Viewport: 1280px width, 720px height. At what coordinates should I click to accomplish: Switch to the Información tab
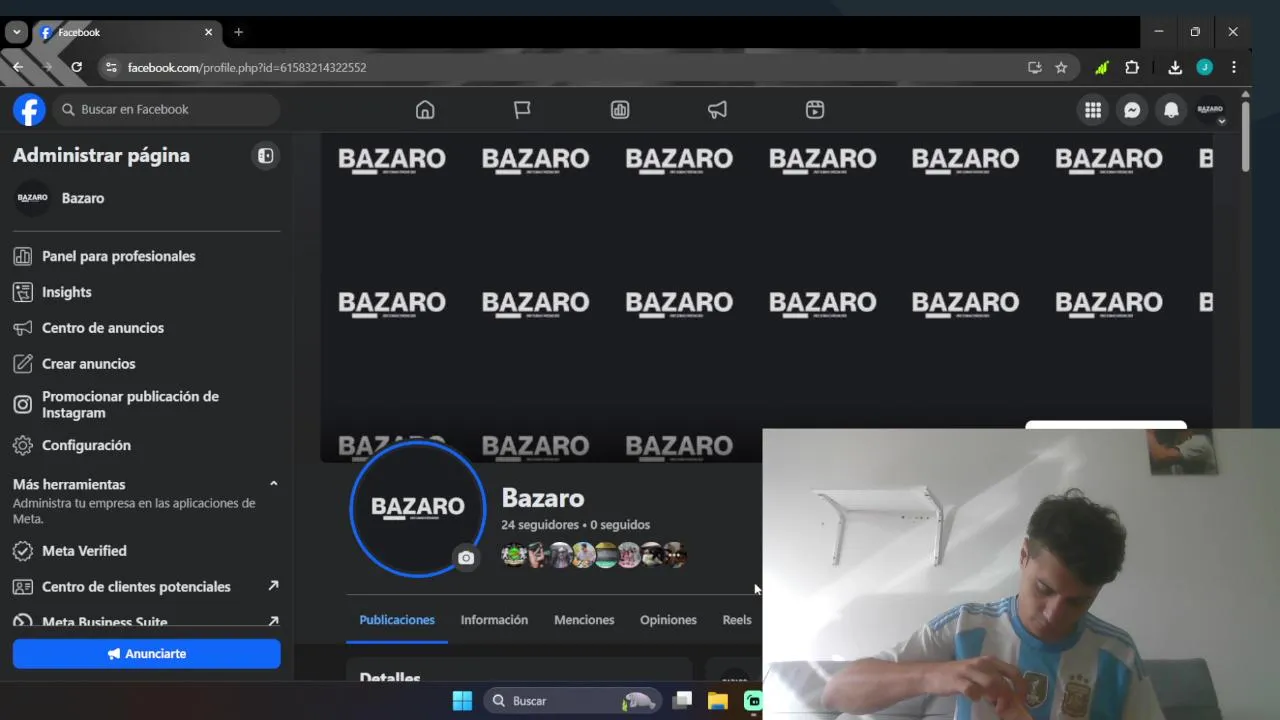494,620
